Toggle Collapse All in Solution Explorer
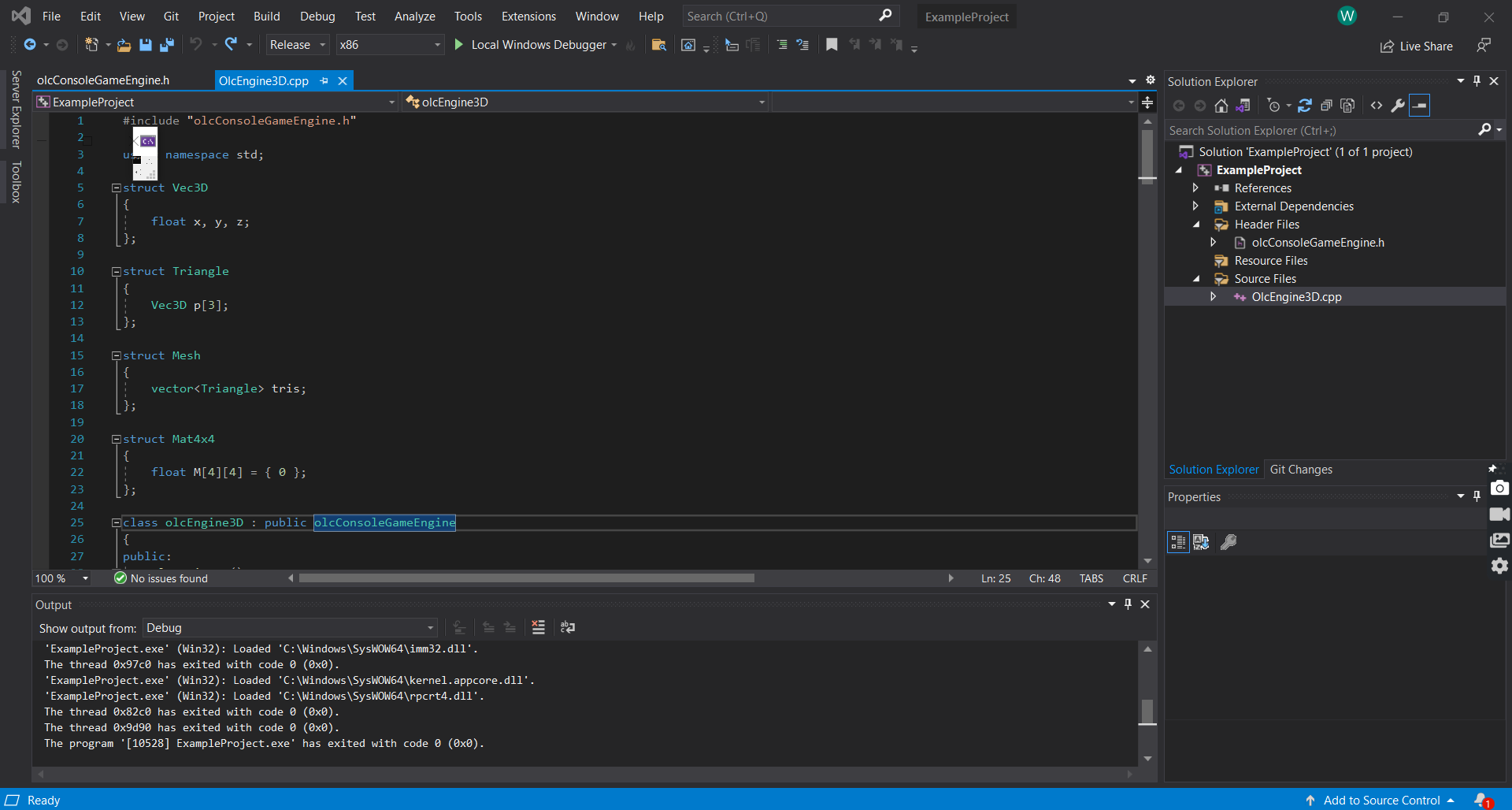 click(x=1326, y=105)
